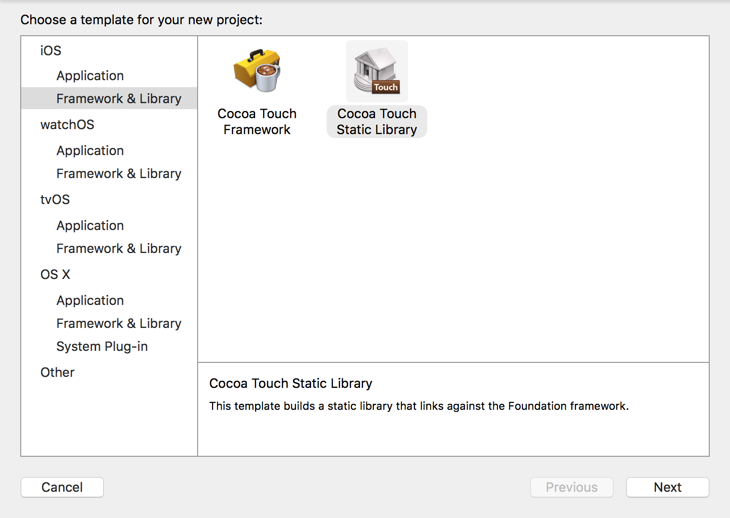Show tvOS Framework & Library templates

(x=119, y=248)
